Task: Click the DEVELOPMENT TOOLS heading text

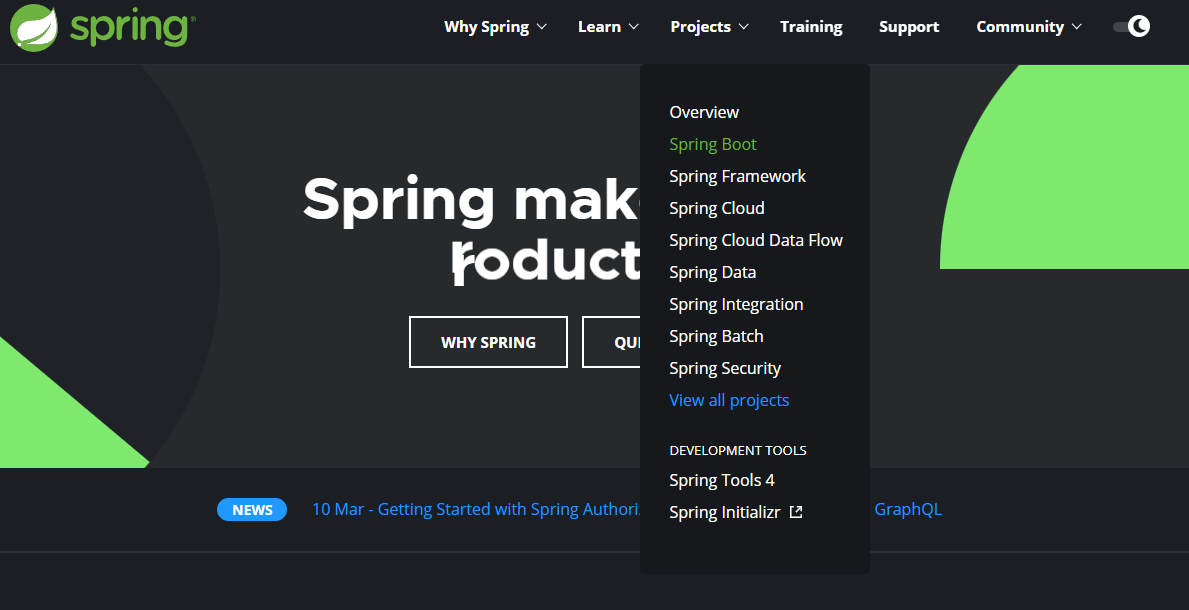Action: click(x=738, y=451)
